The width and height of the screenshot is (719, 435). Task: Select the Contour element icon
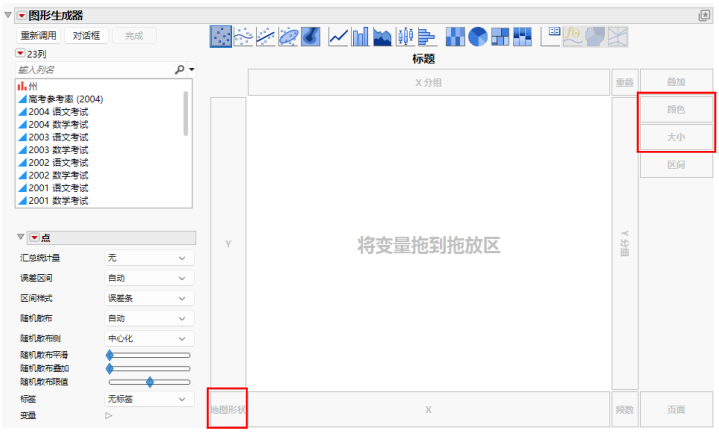(x=310, y=36)
